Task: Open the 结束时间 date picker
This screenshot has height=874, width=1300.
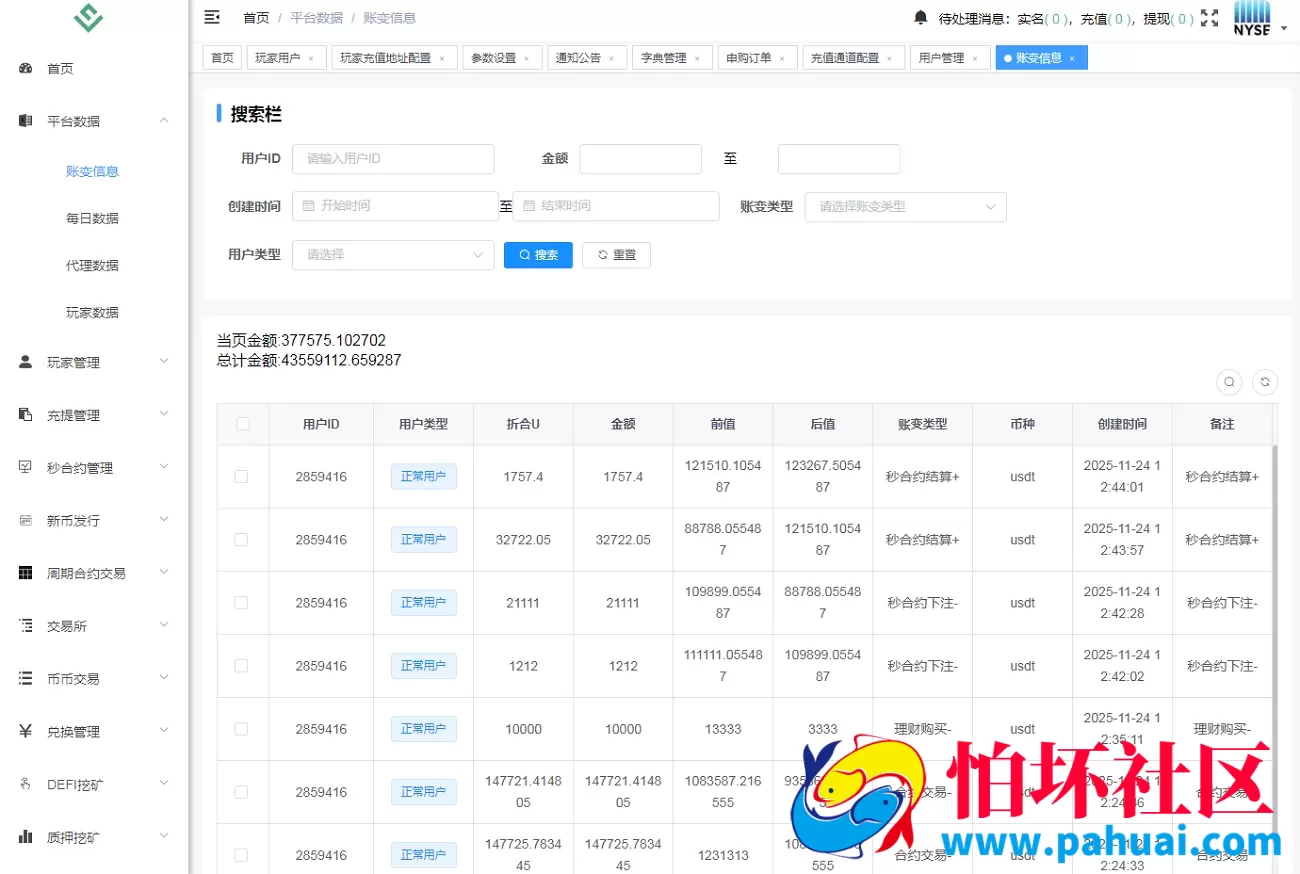Action: (616, 206)
